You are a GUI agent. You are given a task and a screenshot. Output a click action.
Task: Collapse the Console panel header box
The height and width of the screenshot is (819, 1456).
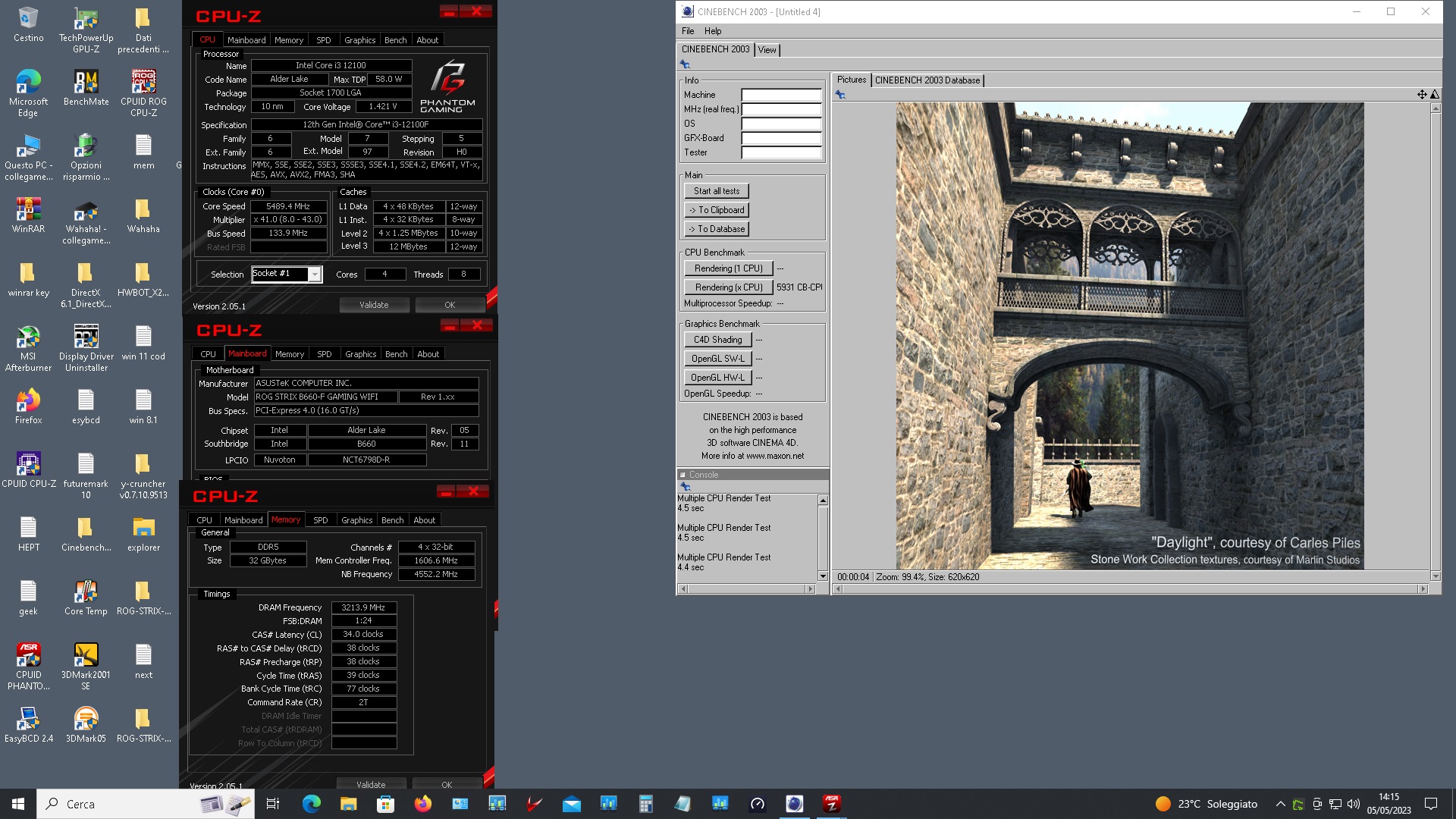pyautogui.click(x=682, y=475)
